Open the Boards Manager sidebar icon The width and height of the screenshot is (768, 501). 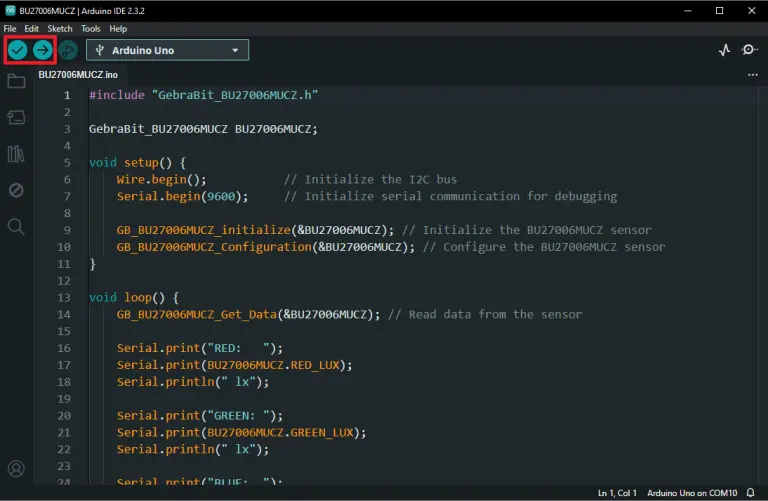point(16,118)
